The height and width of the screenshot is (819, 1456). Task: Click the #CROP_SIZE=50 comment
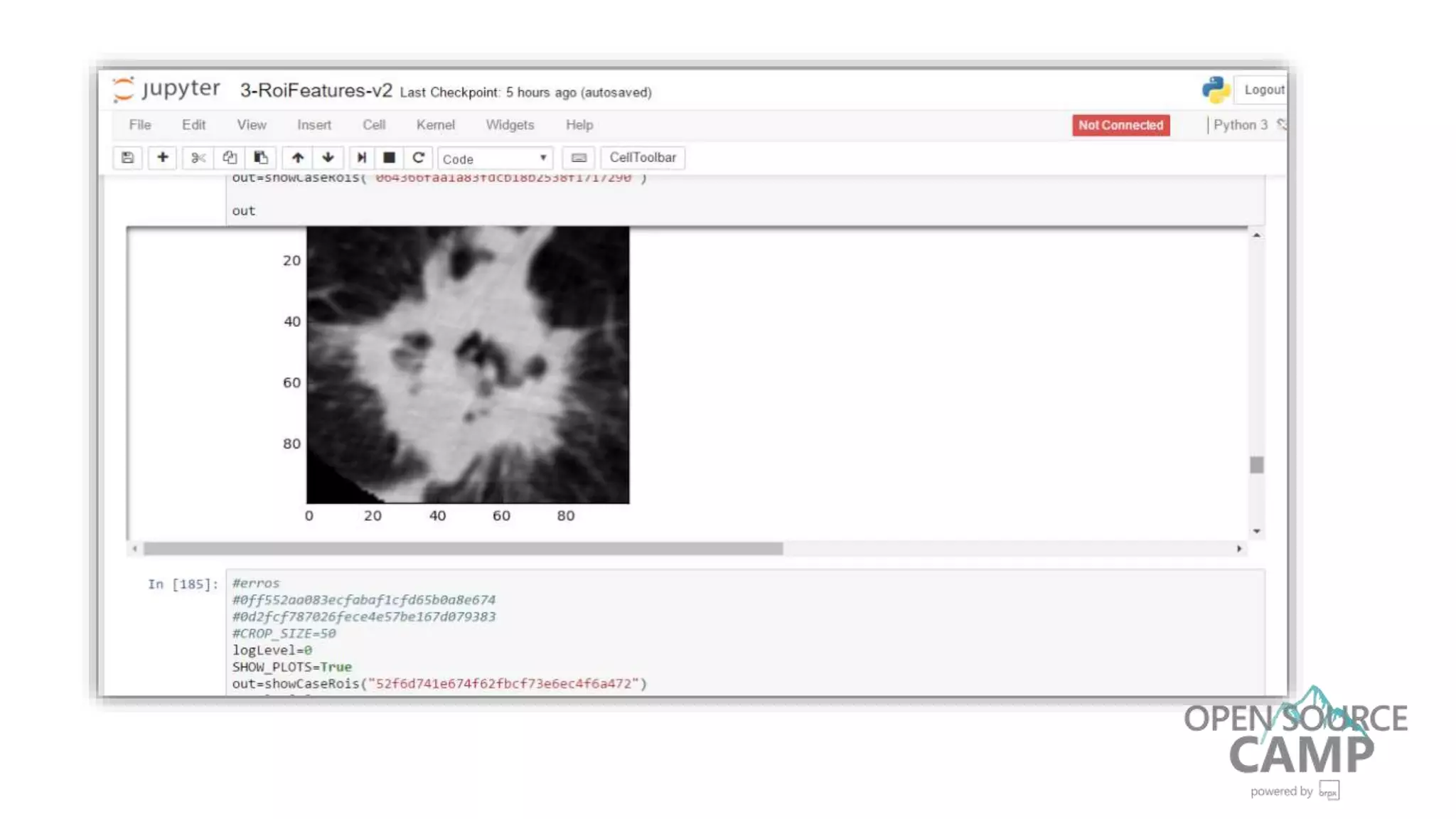(284, 633)
